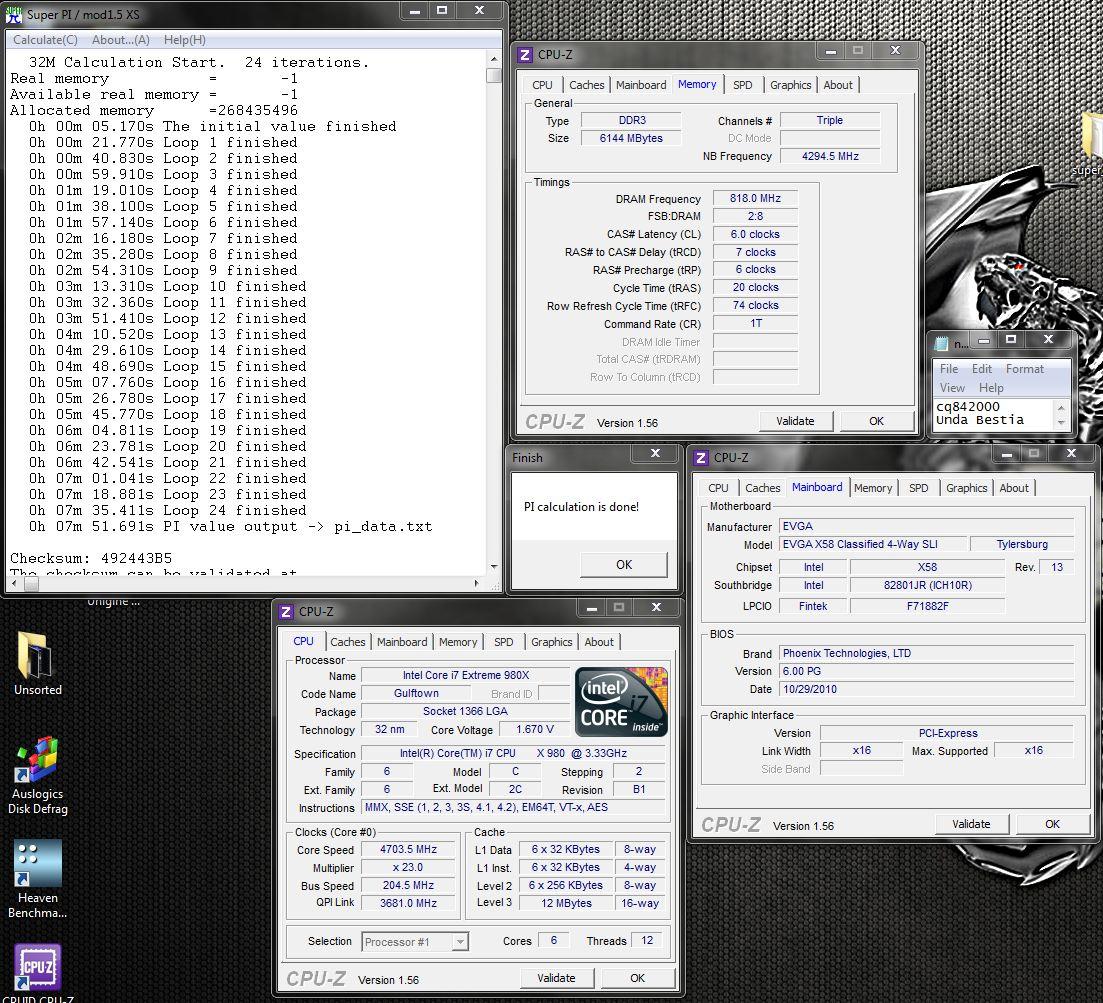Click Super PI horizontal scrollbar right arrow

click(x=477, y=584)
